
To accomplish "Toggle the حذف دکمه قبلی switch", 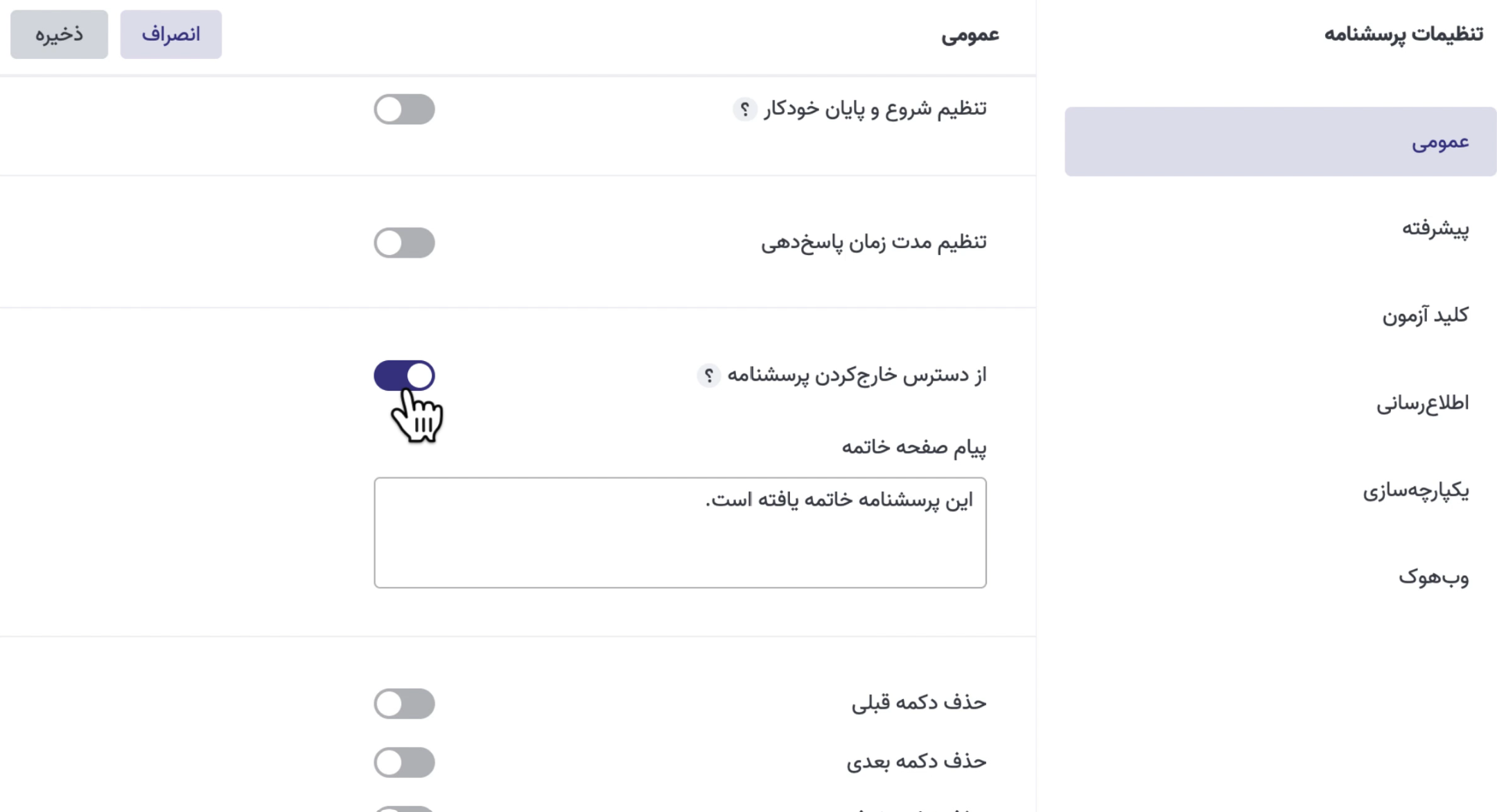I will coord(404,703).
